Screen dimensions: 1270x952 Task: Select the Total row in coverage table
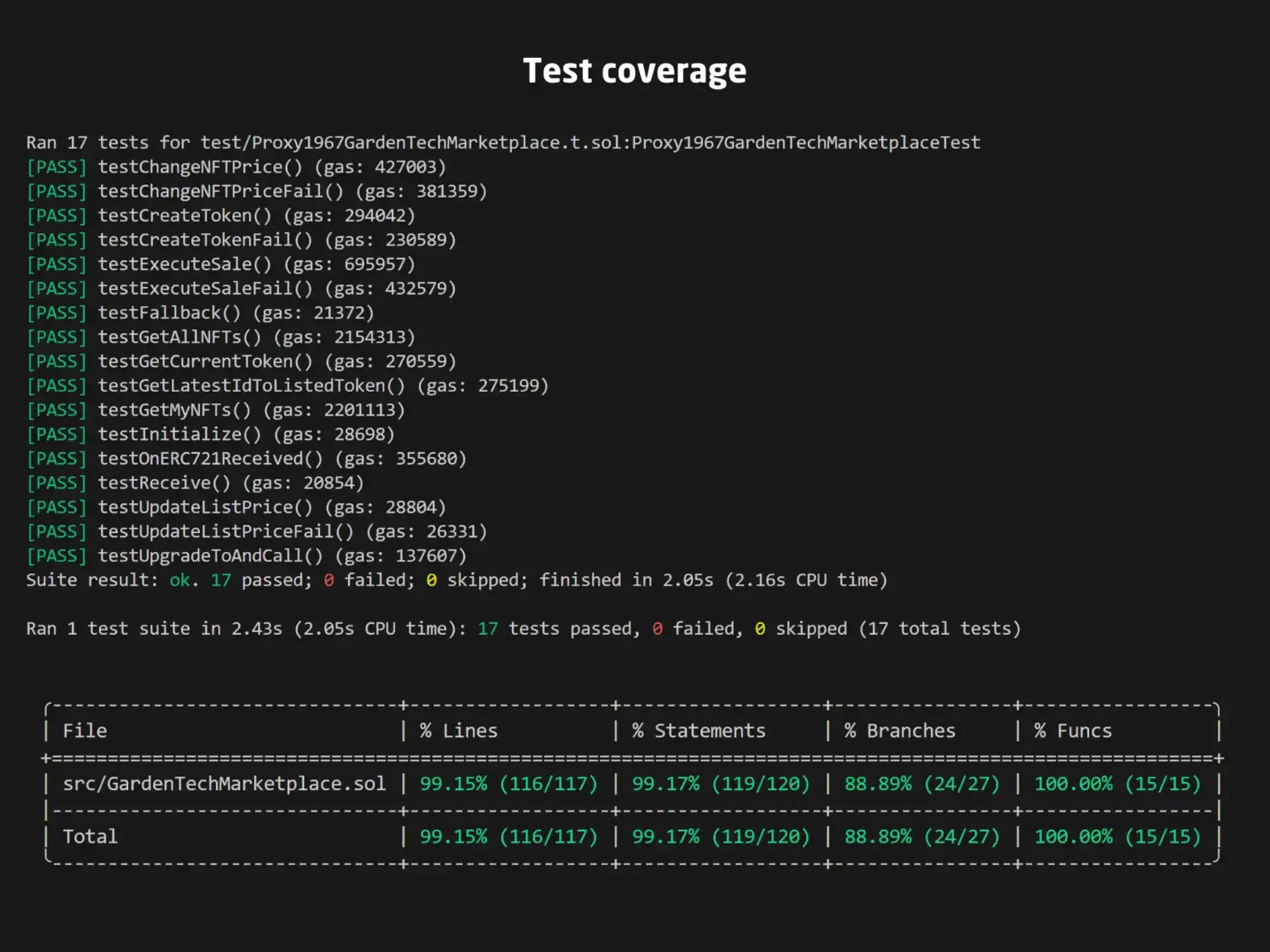click(89, 836)
